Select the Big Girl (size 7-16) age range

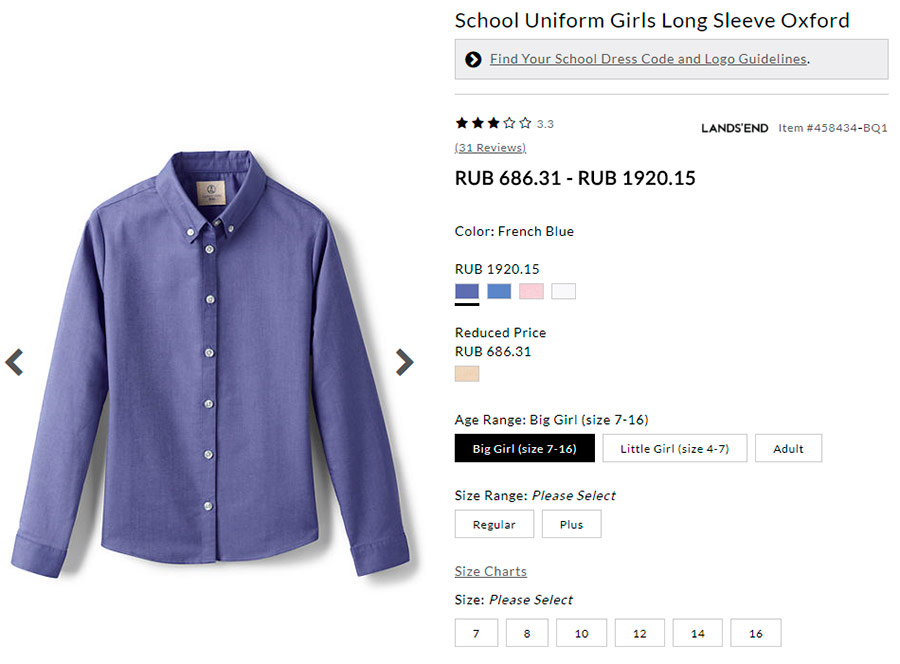pos(524,448)
